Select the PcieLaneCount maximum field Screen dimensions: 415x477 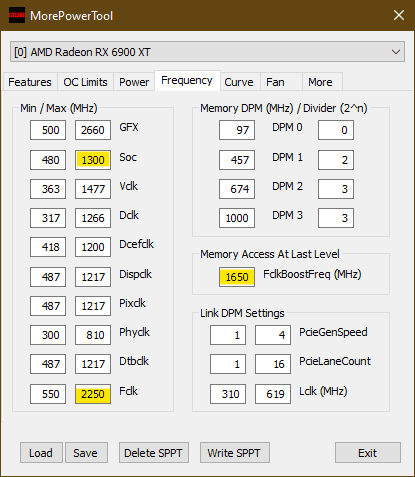273,364
